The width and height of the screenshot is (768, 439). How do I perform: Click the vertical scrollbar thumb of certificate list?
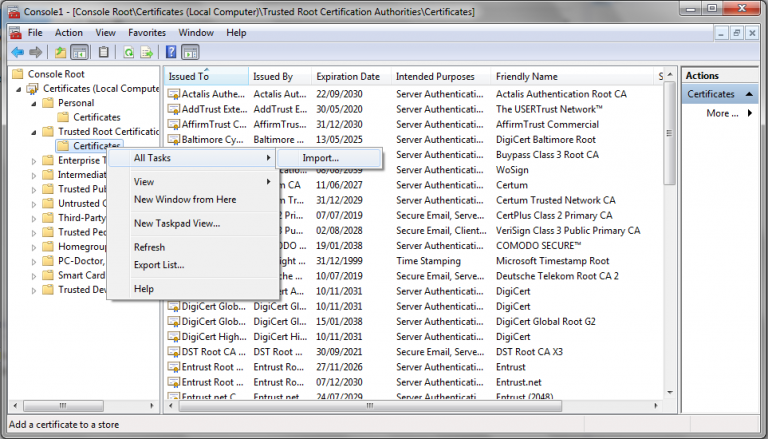[x=669, y=133]
